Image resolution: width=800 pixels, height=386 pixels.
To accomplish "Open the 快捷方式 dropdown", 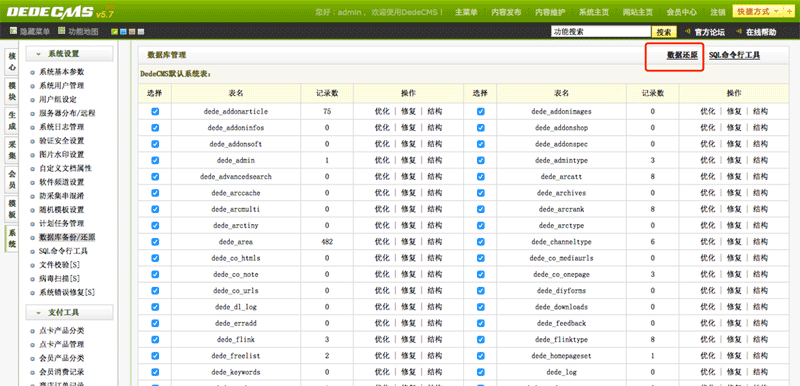I will (x=758, y=12).
